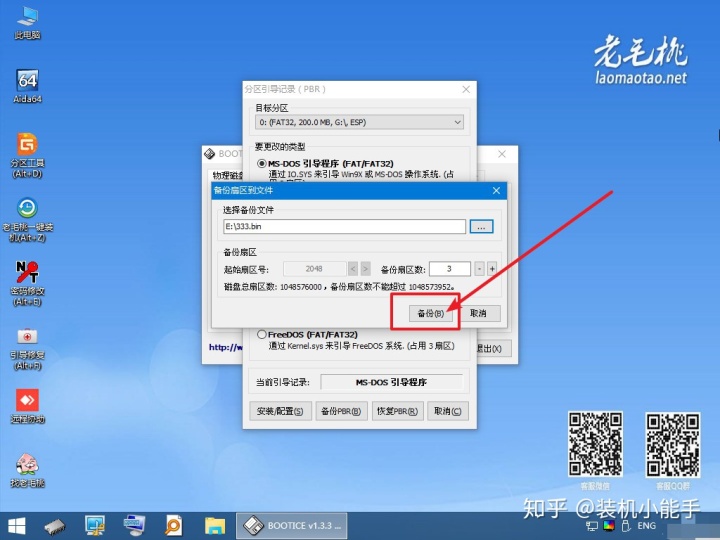Image resolution: width=720 pixels, height=540 pixels.
Task: Open the 找老毛桃 desktop icon
Action: pos(28,470)
